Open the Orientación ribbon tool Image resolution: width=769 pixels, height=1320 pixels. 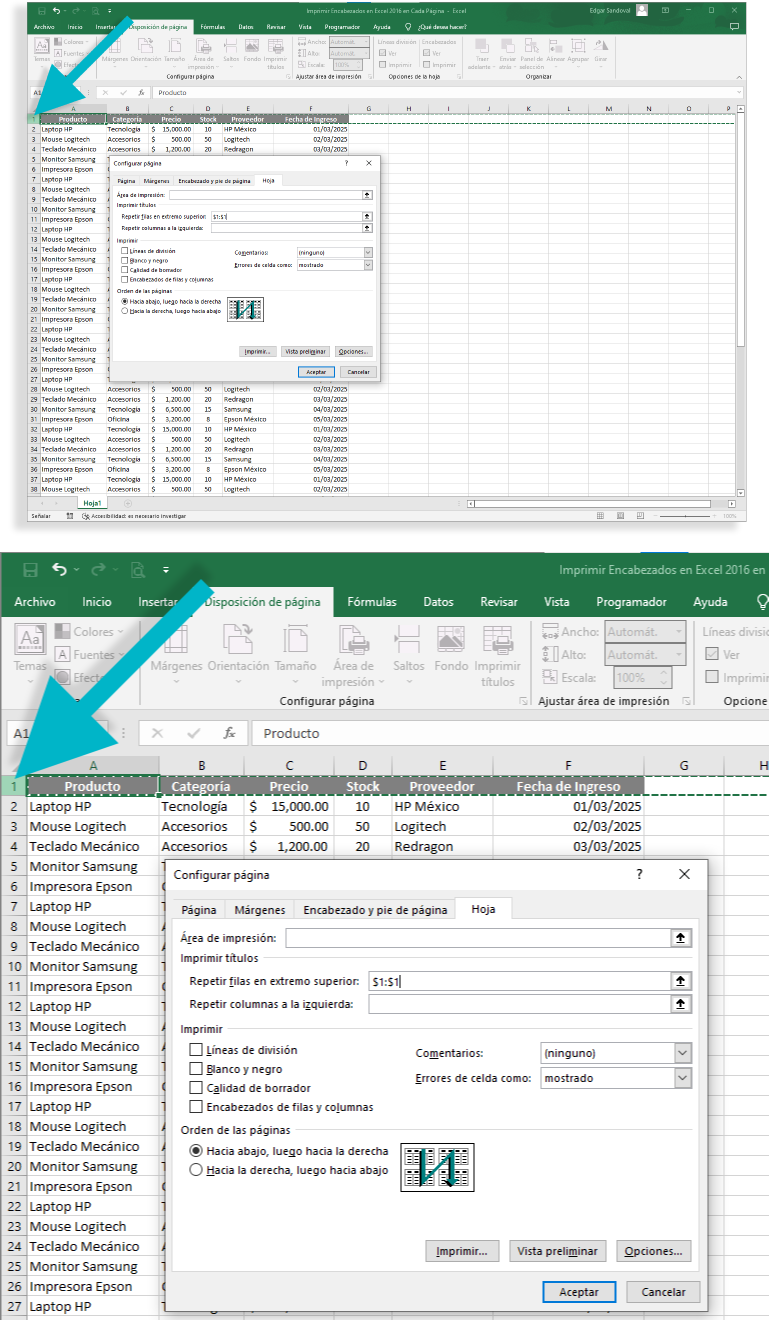pos(238,647)
